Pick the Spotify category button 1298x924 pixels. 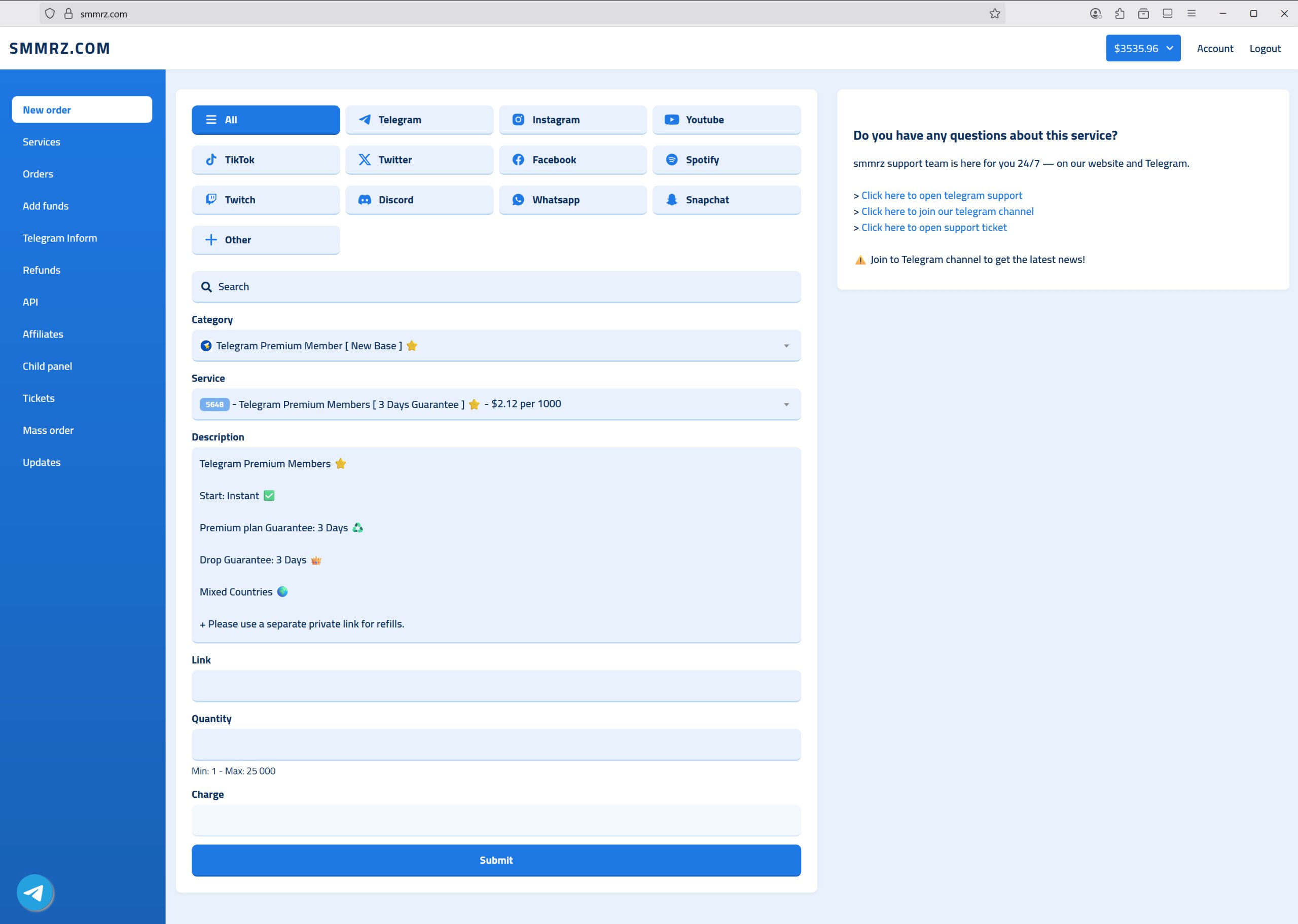tap(726, 160)
